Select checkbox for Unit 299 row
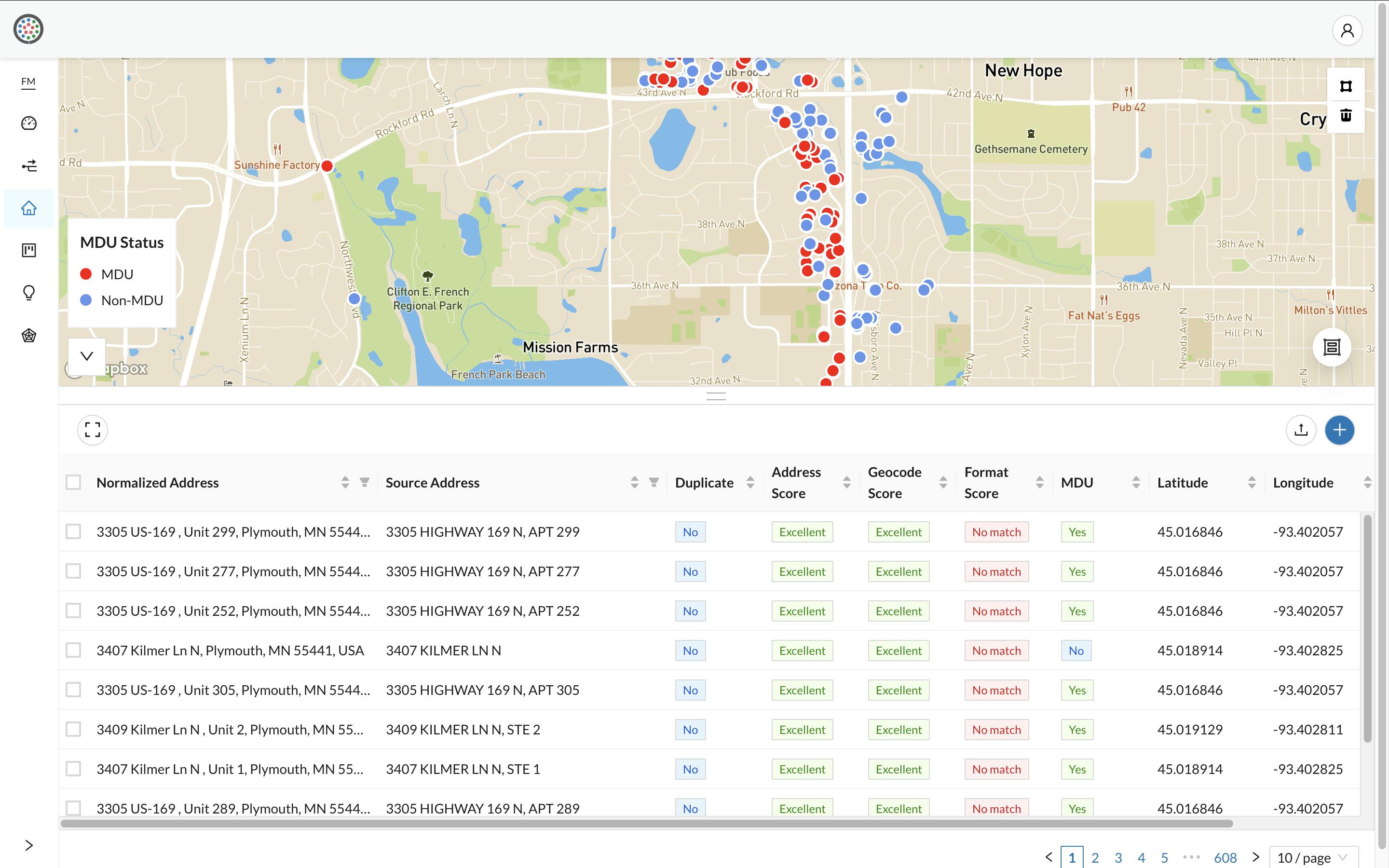The height and width of the screenshot is (868, 1389). [73, 531]
